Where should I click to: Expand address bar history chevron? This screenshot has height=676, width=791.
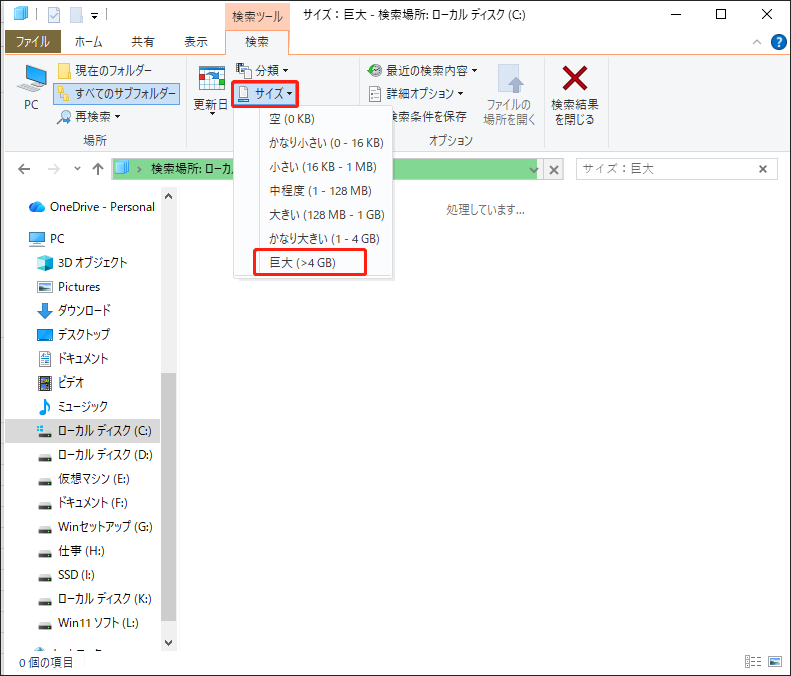point(534,170)
